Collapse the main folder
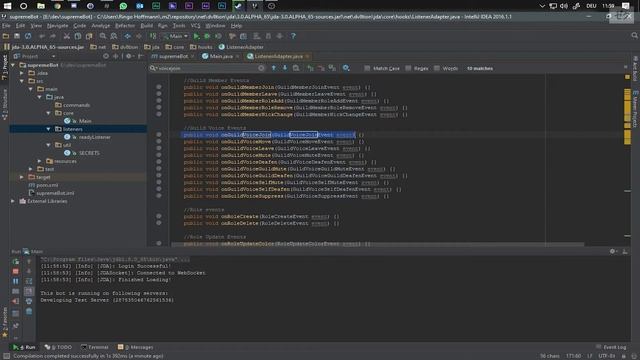Image resolution: width=640 pixels, height=360 pixels. pyautogui.click(x=31, y=89)
